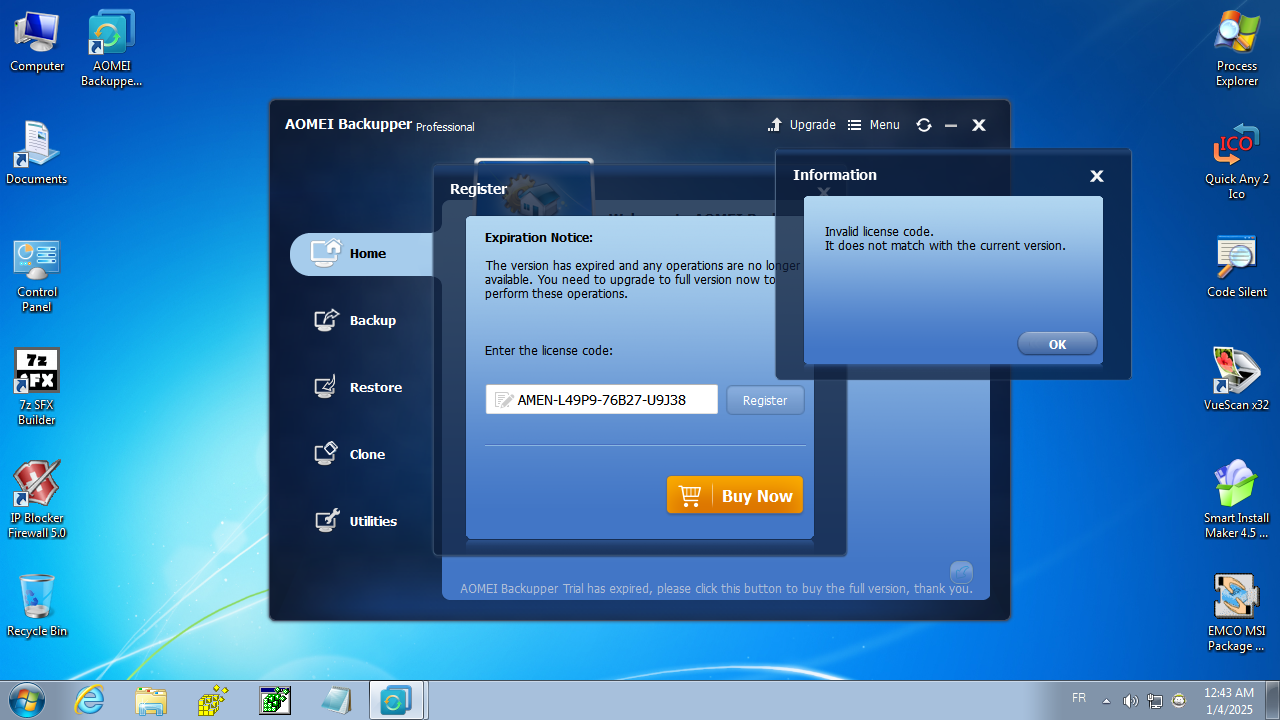Minimize the AOMEI Backupper window
Screen dimensions: 1280x720
pos(951,125)
